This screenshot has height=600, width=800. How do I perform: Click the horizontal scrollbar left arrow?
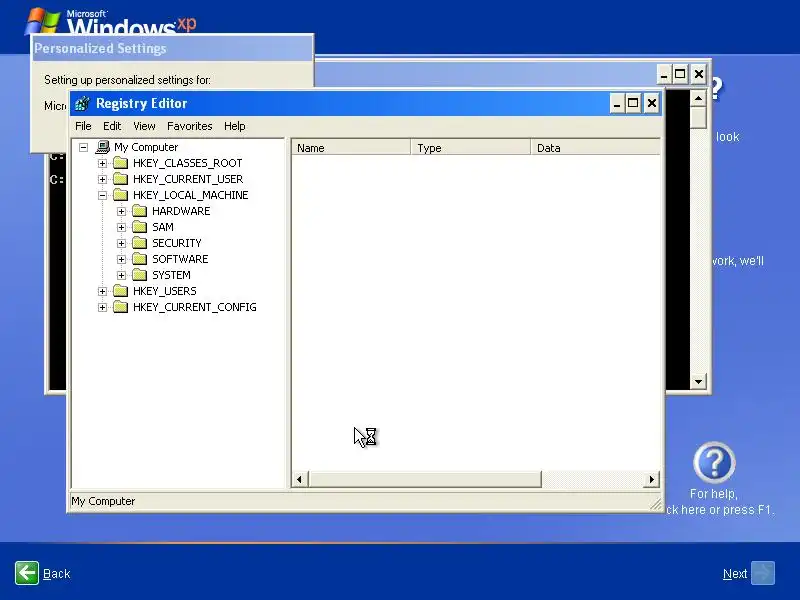[x=299, y=480]
